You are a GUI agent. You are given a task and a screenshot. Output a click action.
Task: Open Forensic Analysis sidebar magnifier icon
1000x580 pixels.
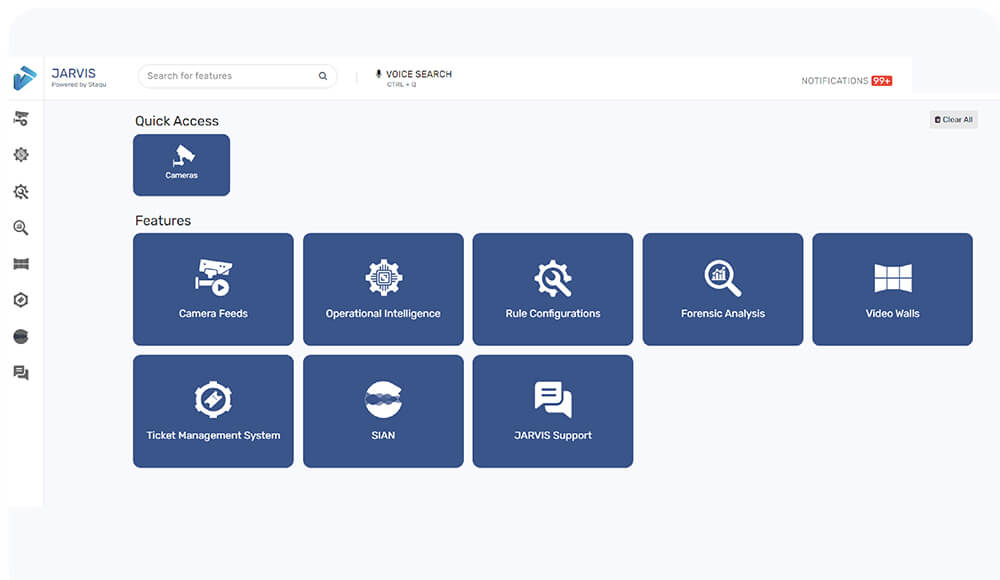[x=21, y=228]
